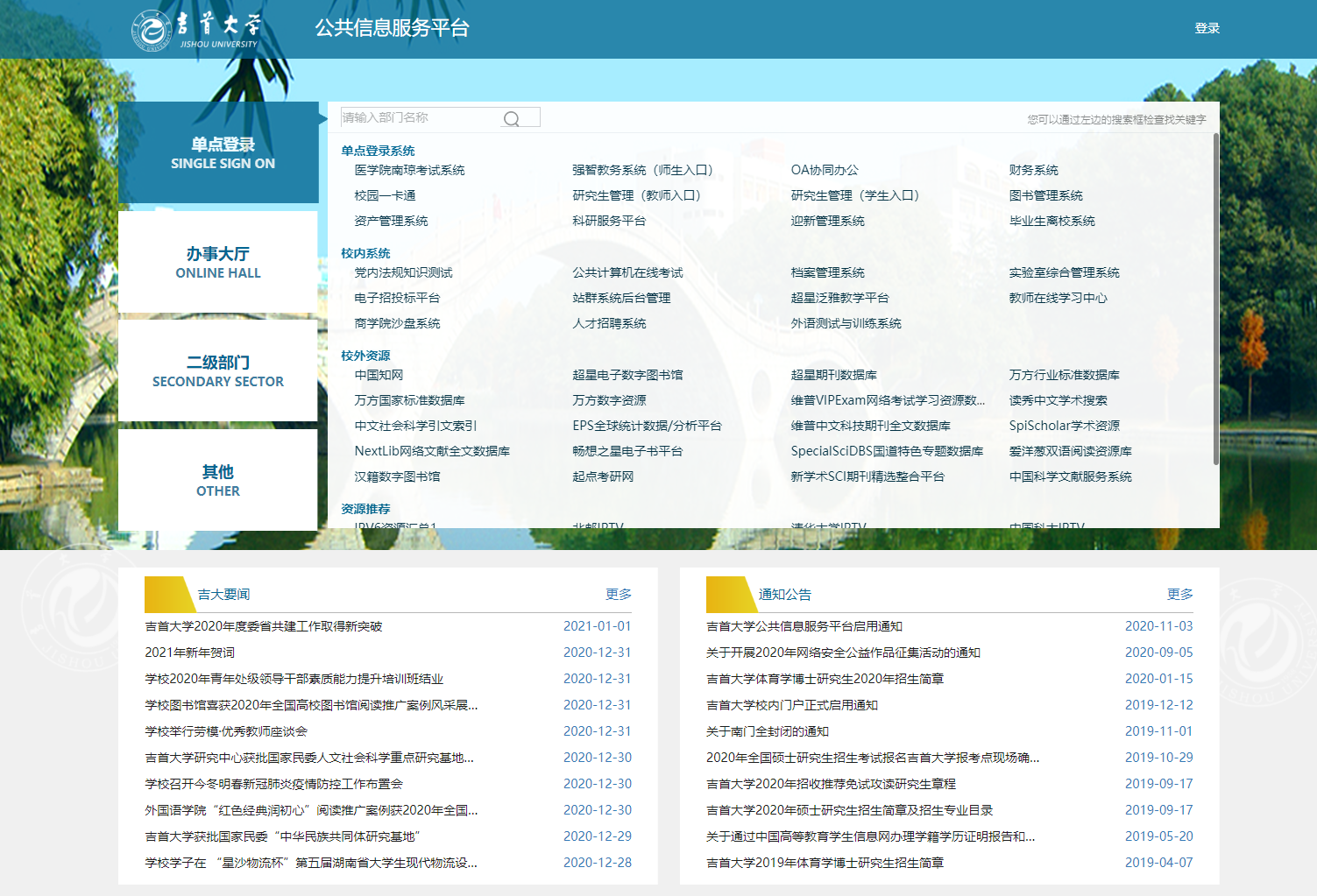Open the 图书管理系统 link
Screen dimensions: 1317x896
(1045, 195)
